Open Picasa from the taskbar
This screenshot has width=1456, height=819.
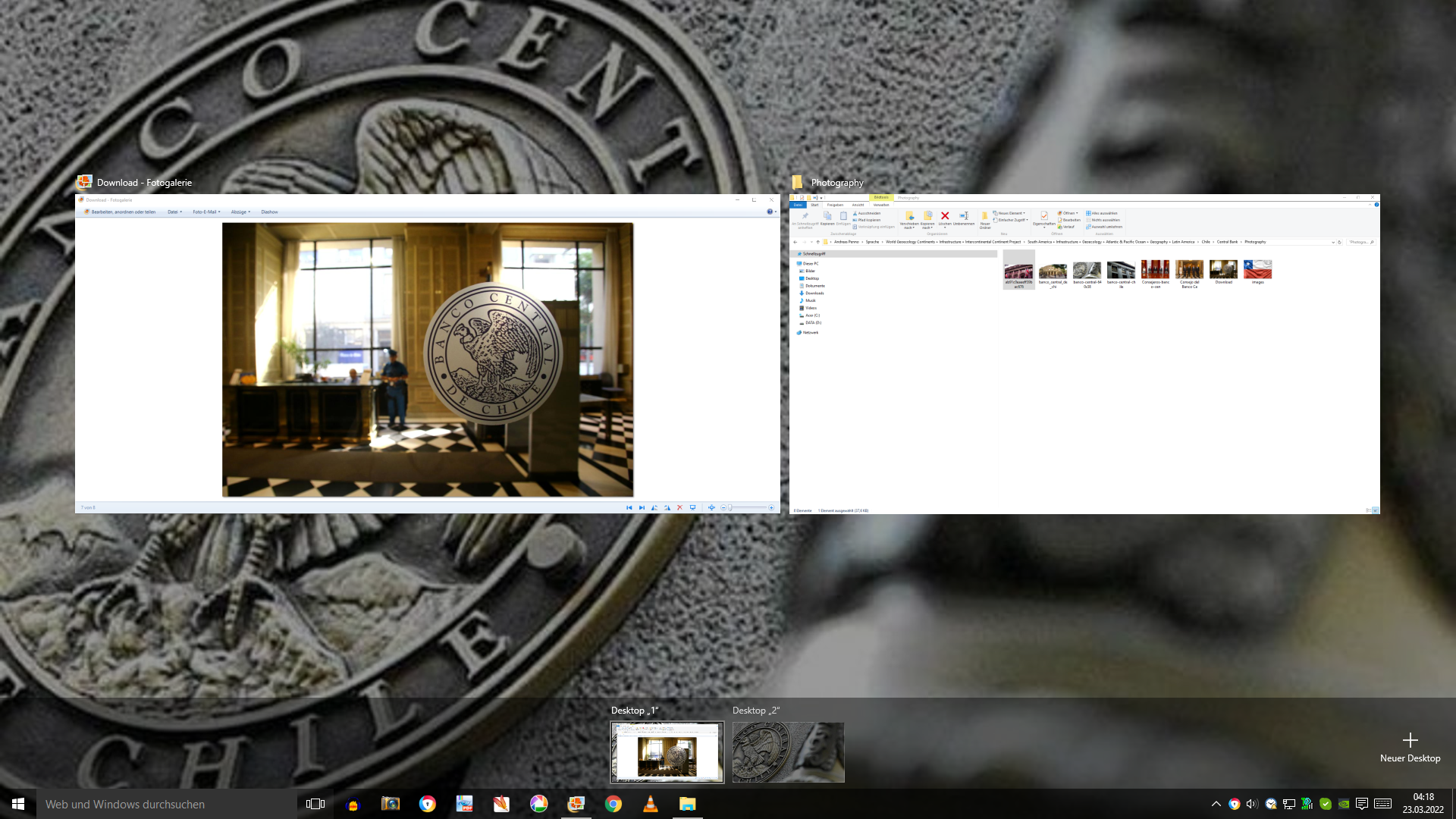point(538,804)
